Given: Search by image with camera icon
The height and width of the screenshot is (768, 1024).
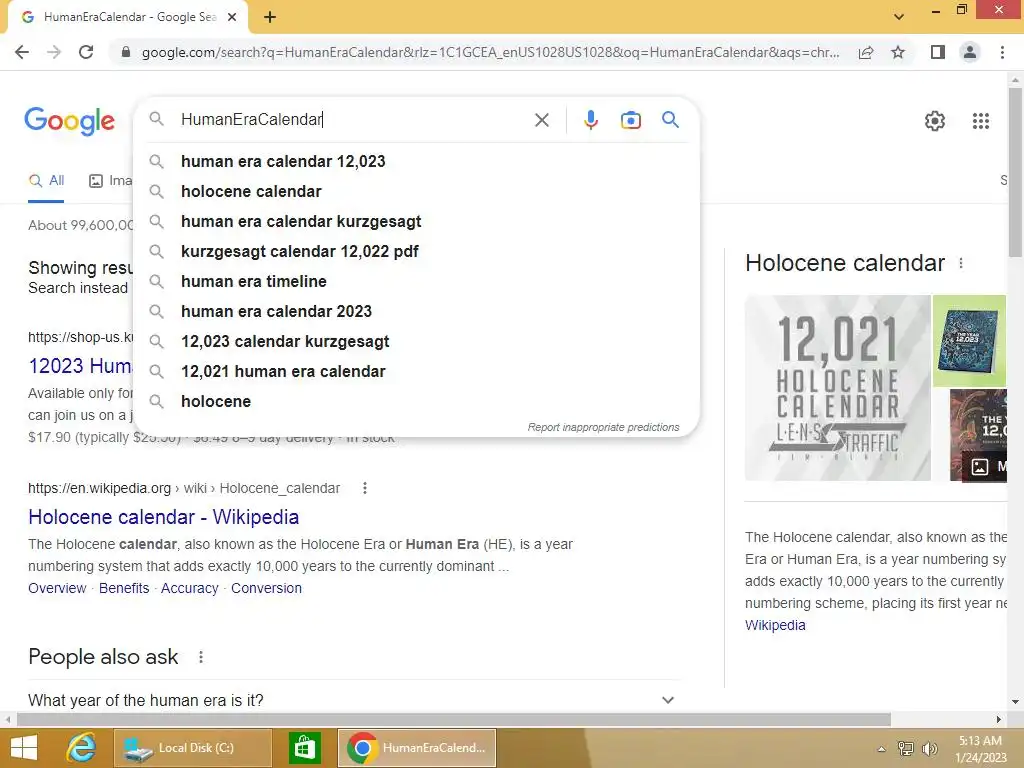Looking at the screenshot, I should 630,120.
